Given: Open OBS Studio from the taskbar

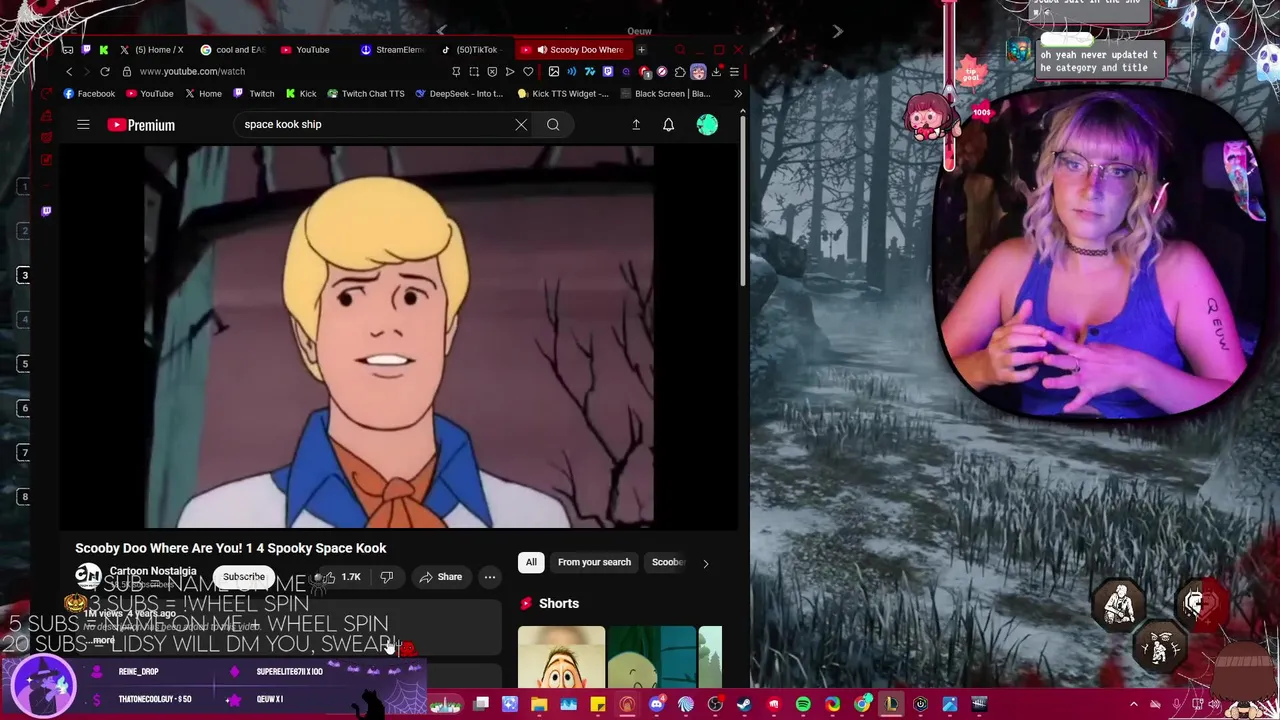Looking at the screenshot, I should (715, 705).
